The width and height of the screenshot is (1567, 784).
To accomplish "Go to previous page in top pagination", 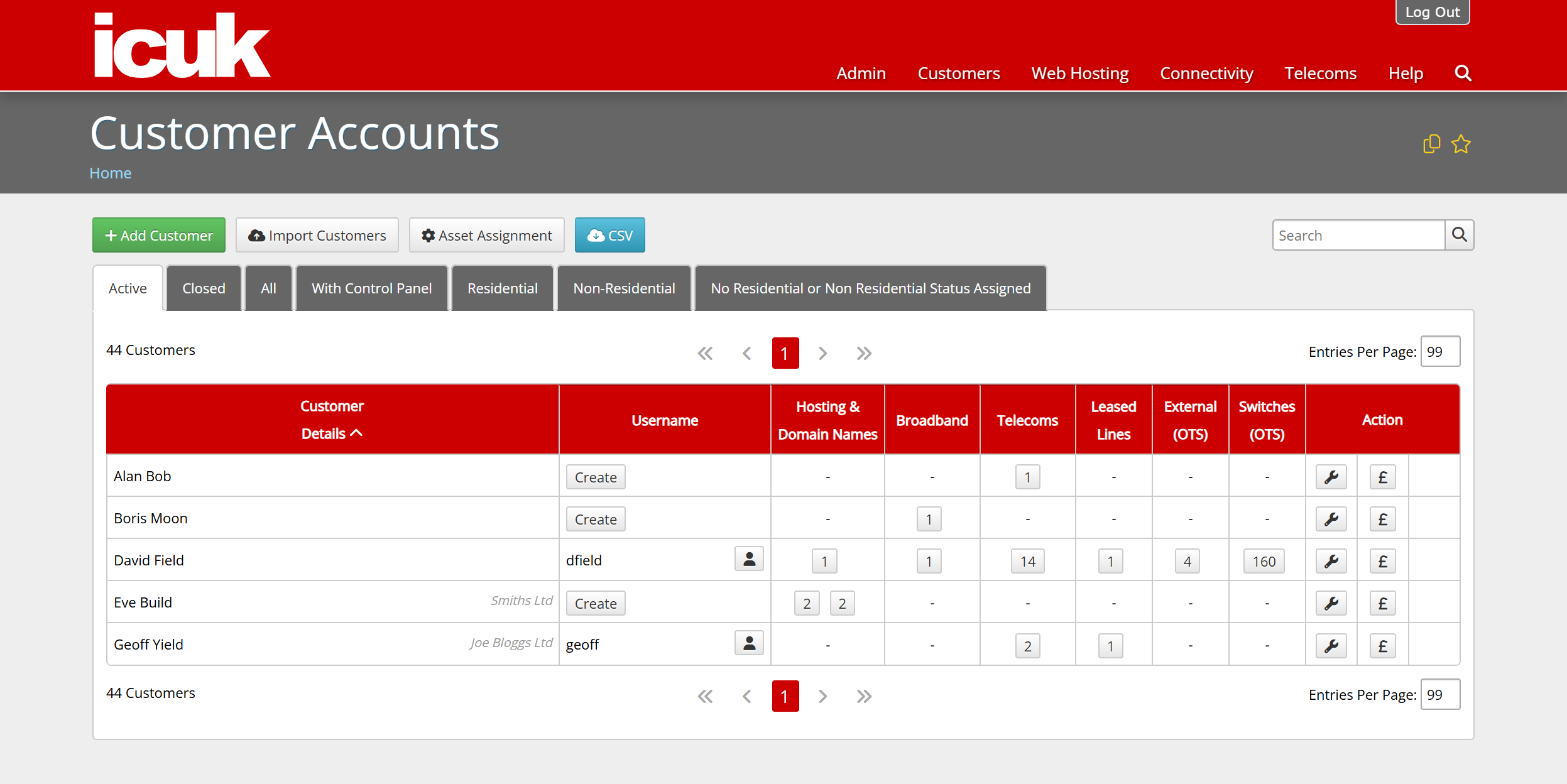I will (746, 354).
